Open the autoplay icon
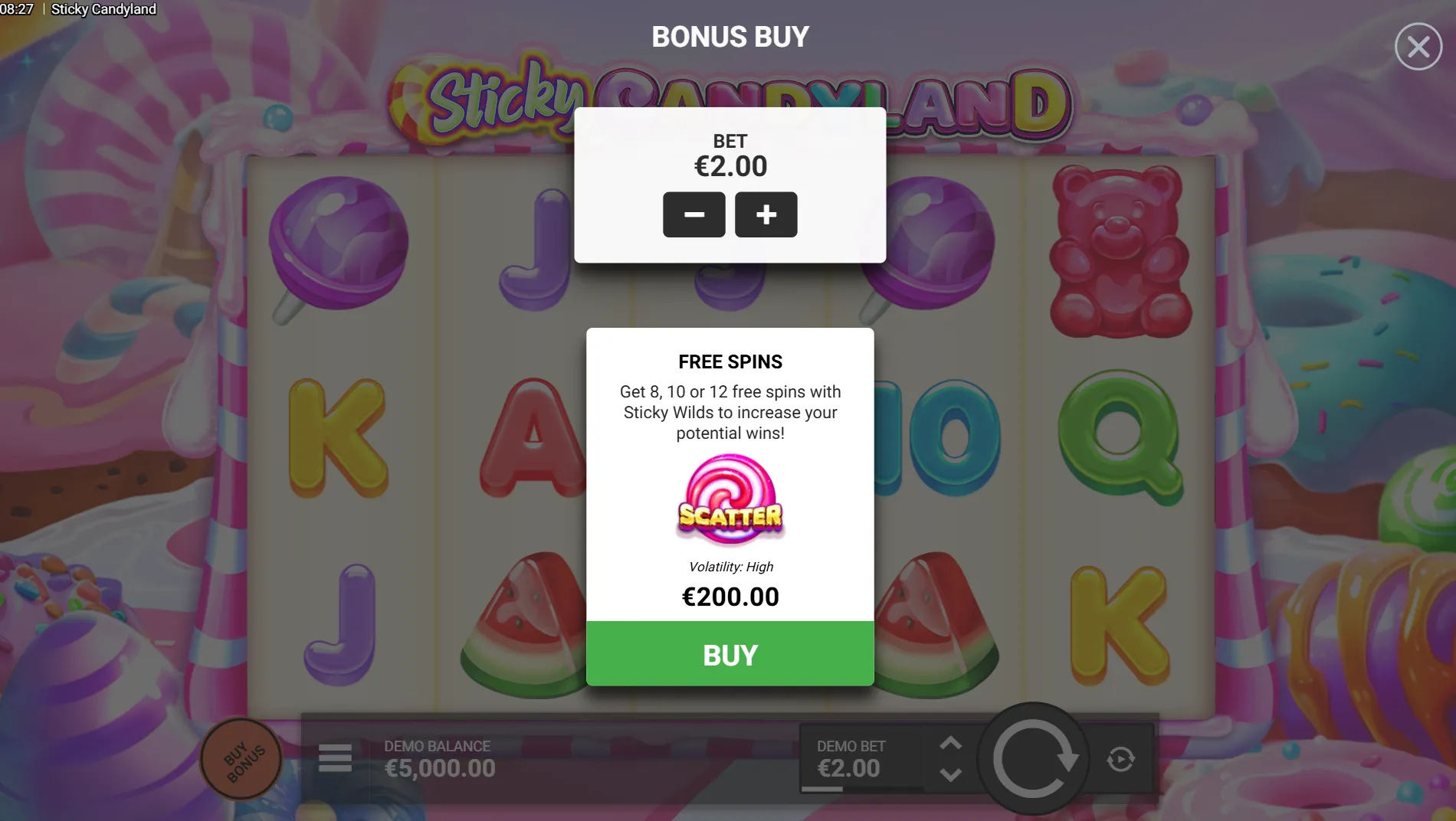The height and width of the screenshot is (821, 1456). pos(1120,759)
